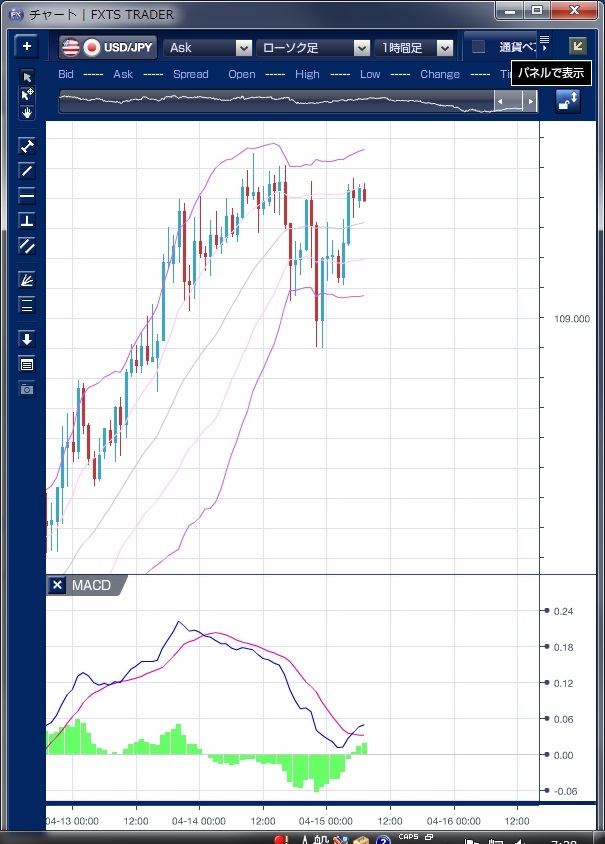Screen dimensions: 605x844
Task: Open the 1時間足 timeframe dropdown
Action: (415, 48)
